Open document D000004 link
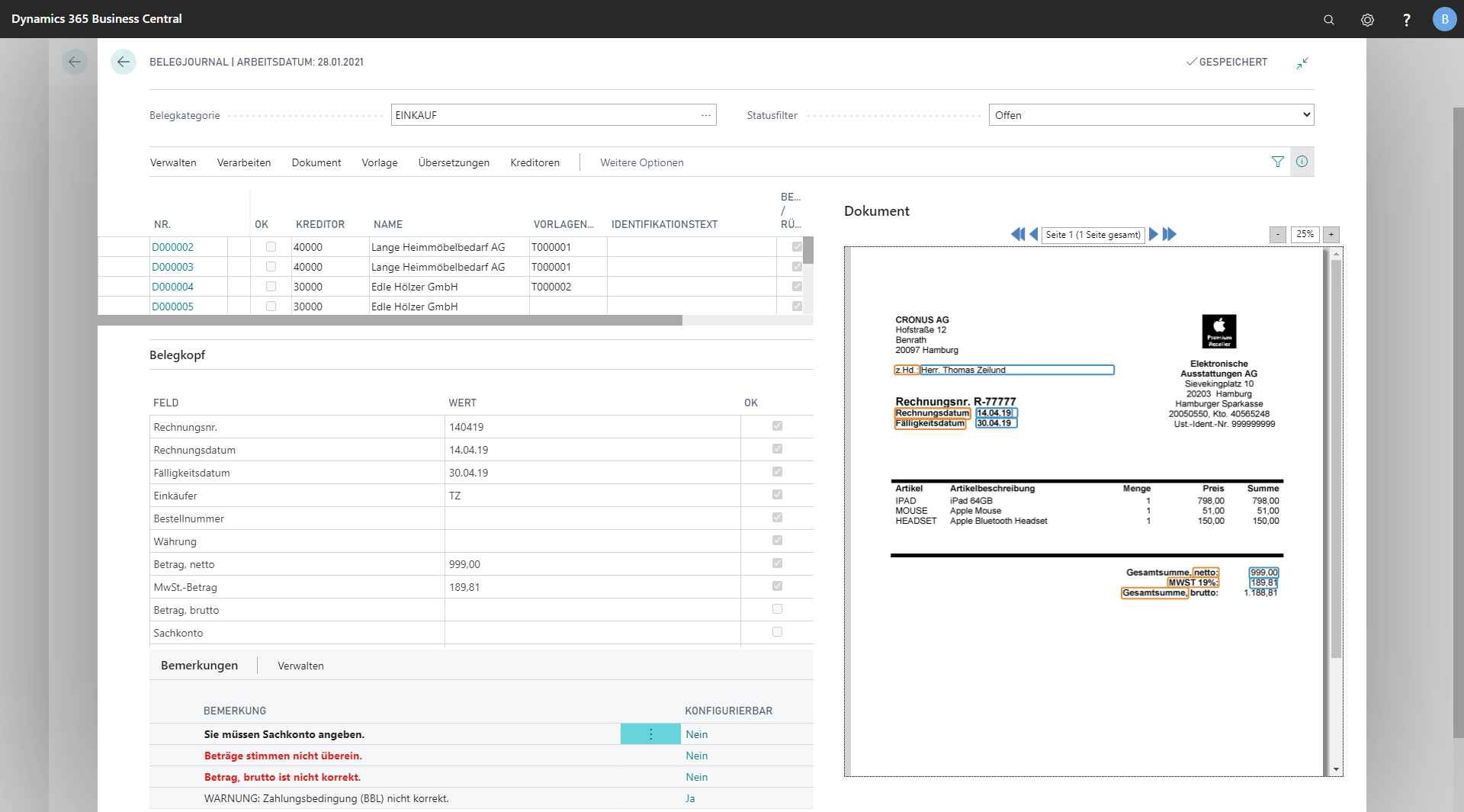 173,287
